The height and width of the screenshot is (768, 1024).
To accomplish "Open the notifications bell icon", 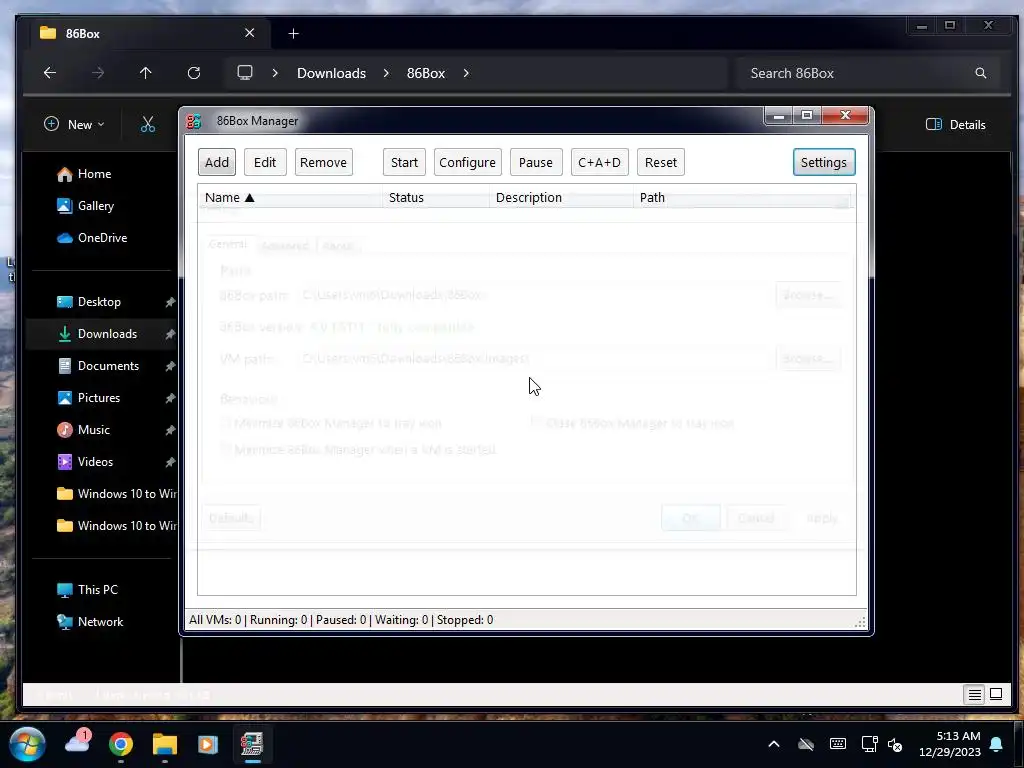I will [997, 744].
